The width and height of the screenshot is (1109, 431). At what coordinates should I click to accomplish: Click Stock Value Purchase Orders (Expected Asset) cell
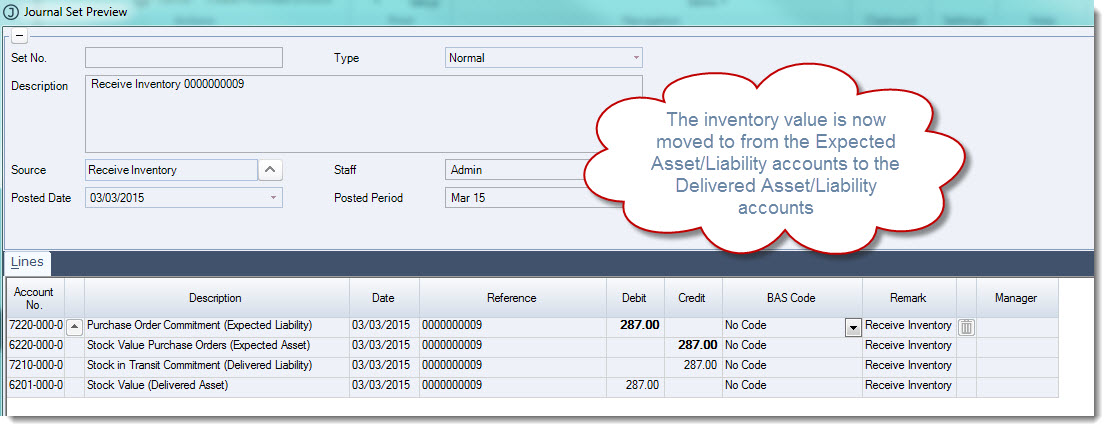(217, 345)
